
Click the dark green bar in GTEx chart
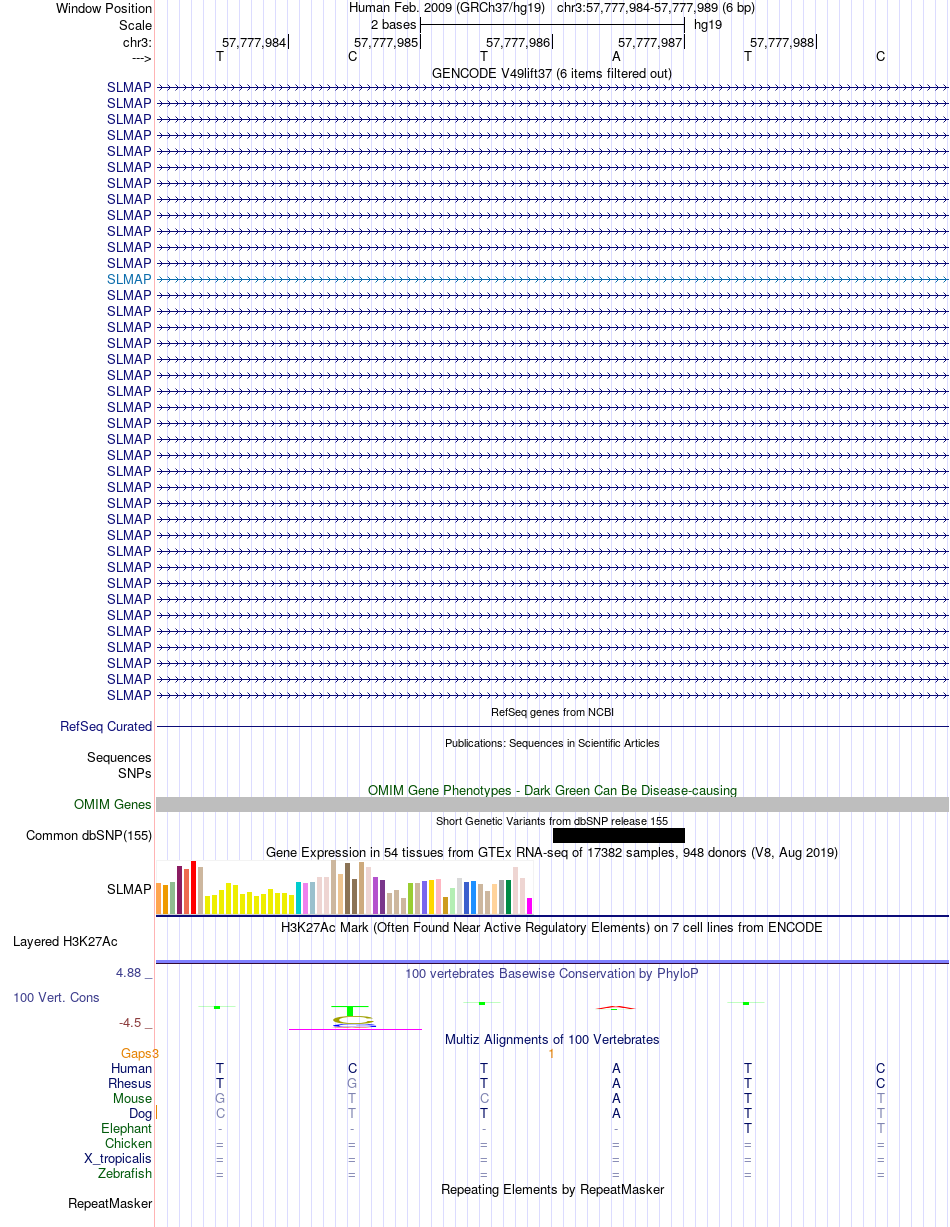(x=509, y=896)
